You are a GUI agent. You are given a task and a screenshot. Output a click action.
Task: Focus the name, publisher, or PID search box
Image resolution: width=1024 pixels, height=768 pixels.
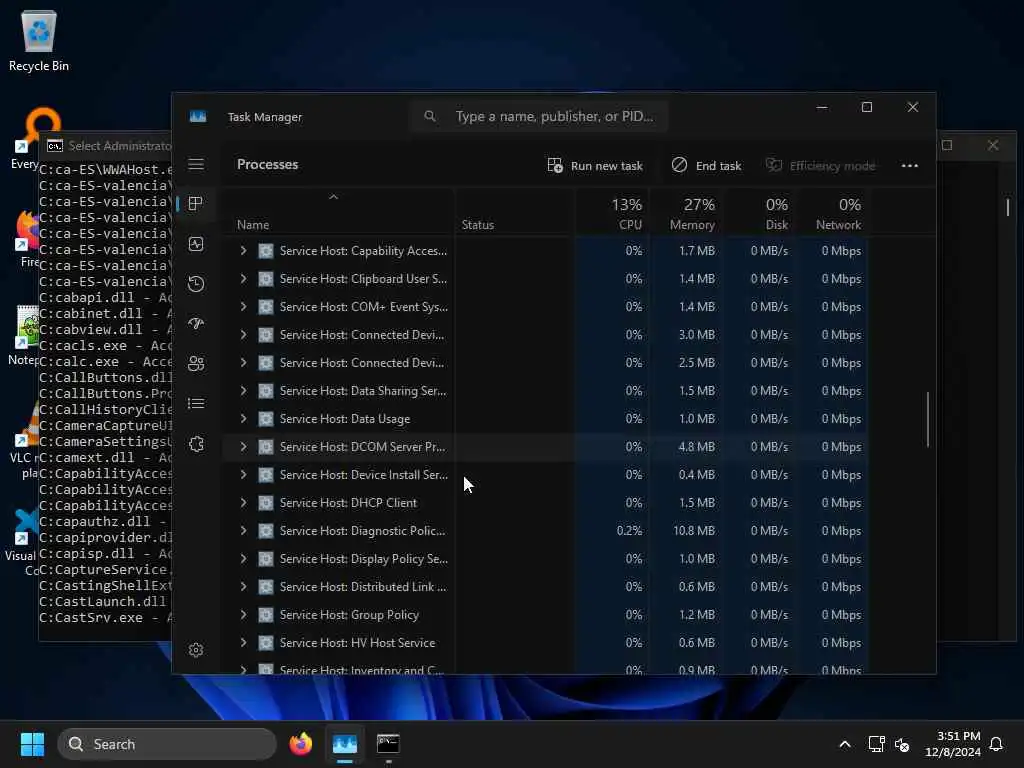pos(539,116)
